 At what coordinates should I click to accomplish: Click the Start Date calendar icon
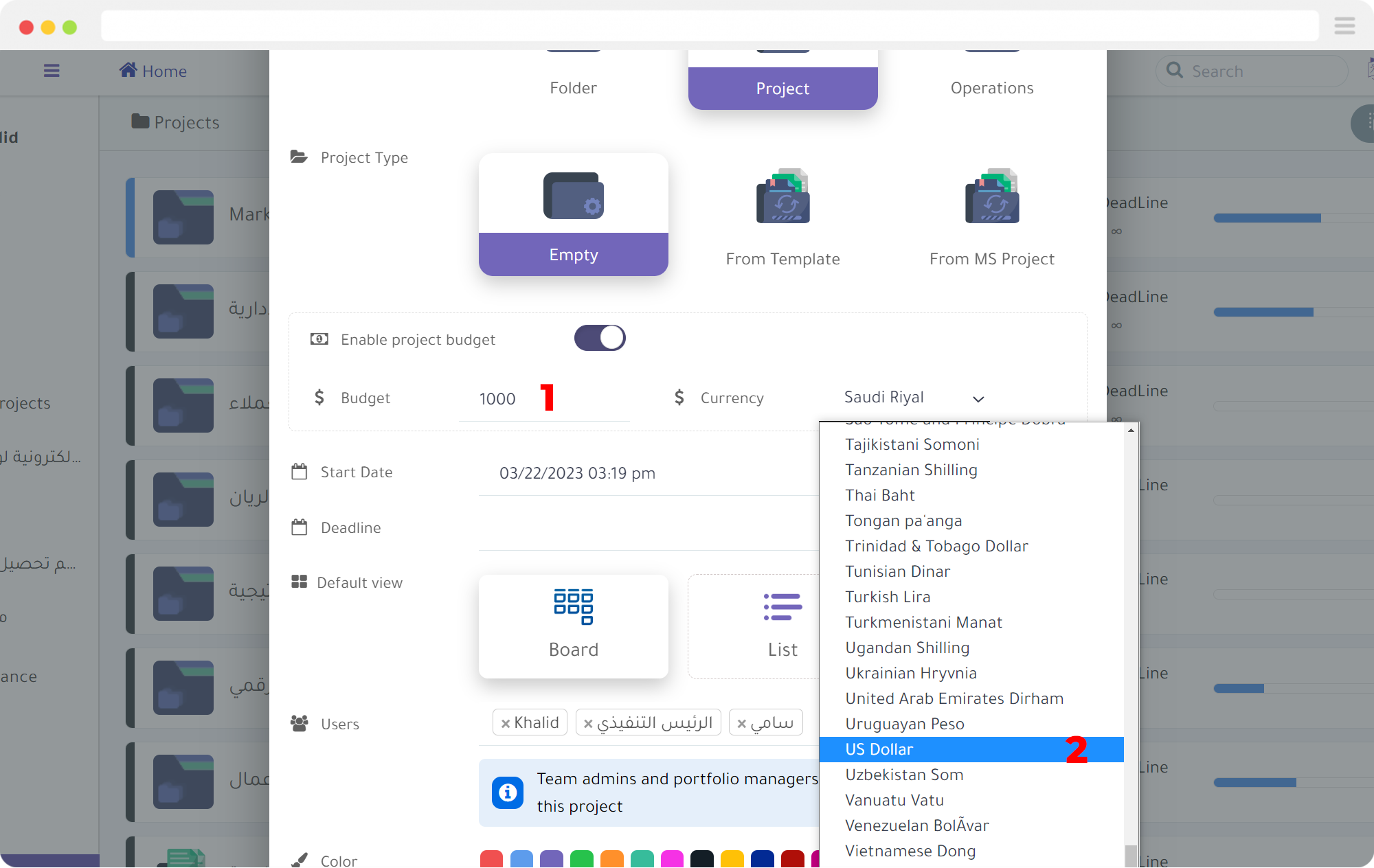tap(299, 472)
